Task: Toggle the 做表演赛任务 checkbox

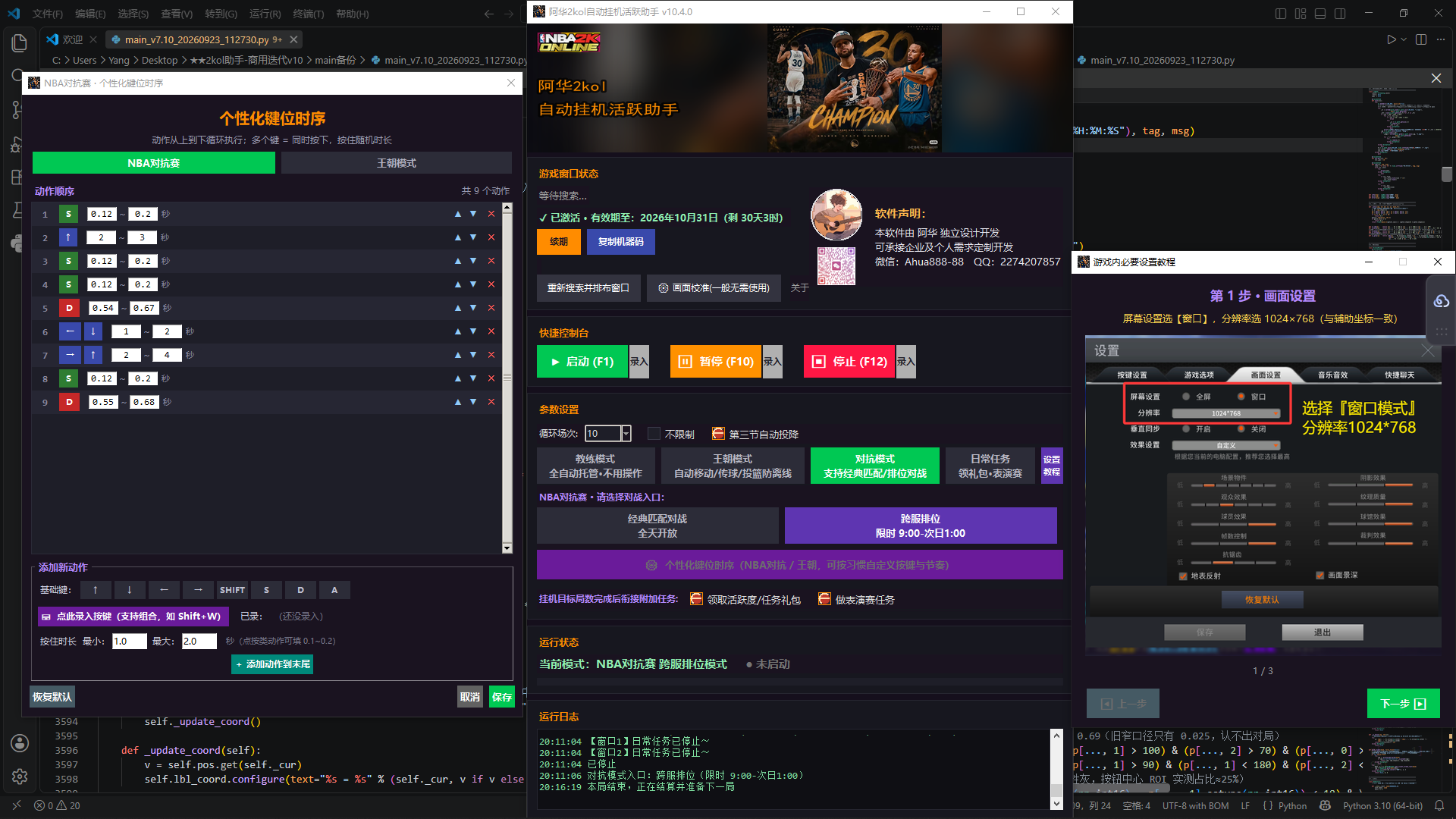Action: (824, 599)
